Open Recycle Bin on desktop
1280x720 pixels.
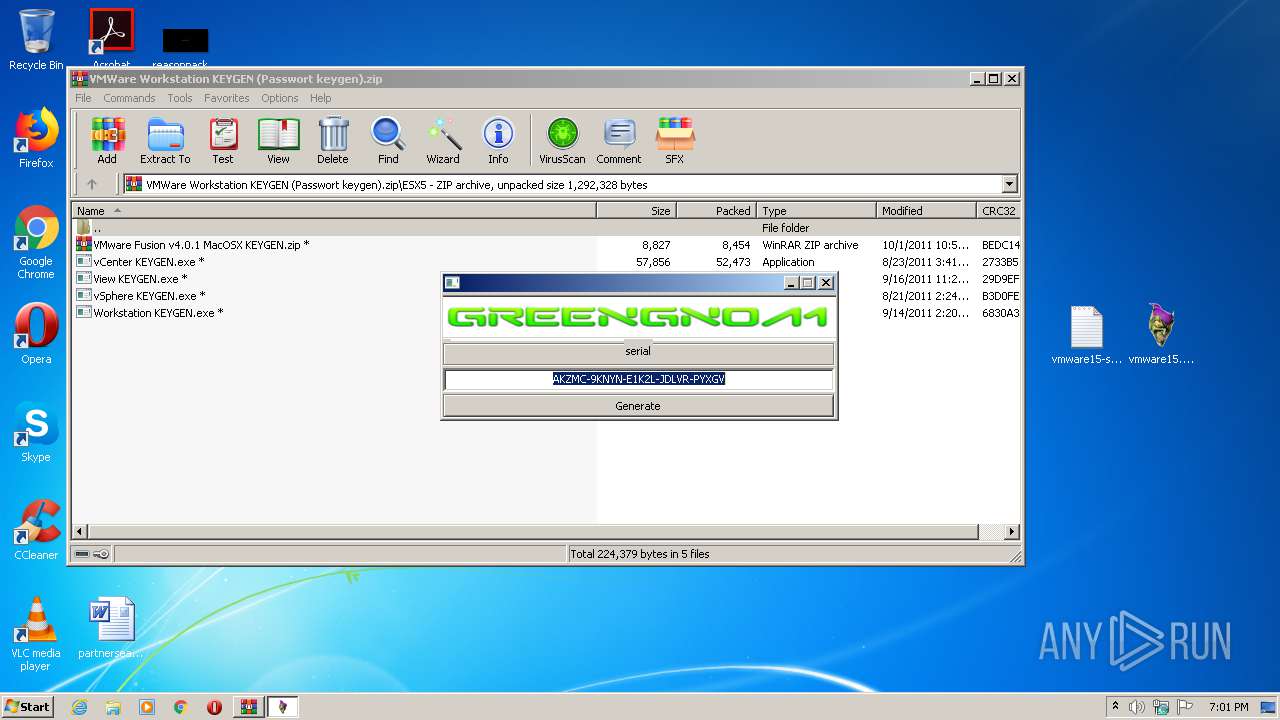coord(36,40)
